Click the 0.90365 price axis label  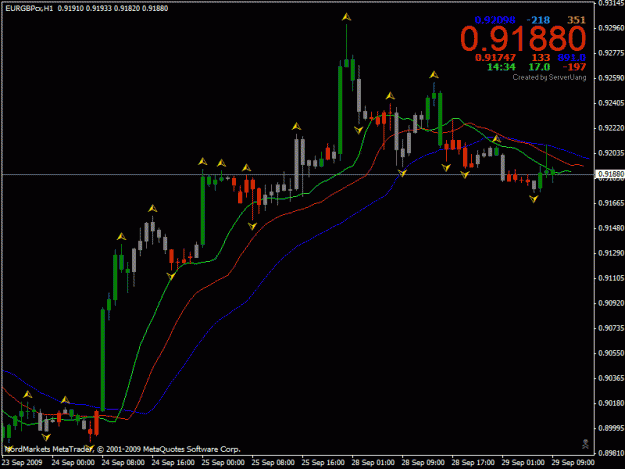(611, 378)
